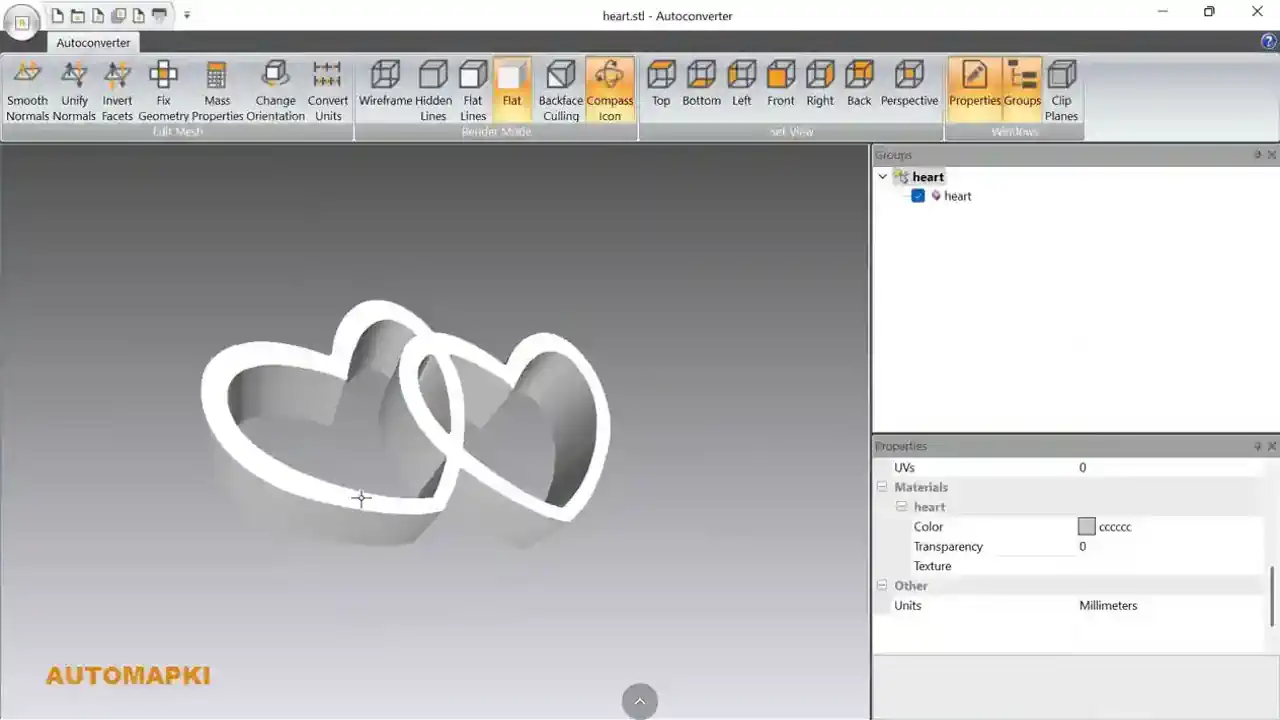The width and height of the screenshot is (1280, 720).
Task: Run the Fix Geometry tool
Action: [x=163, y=88]
